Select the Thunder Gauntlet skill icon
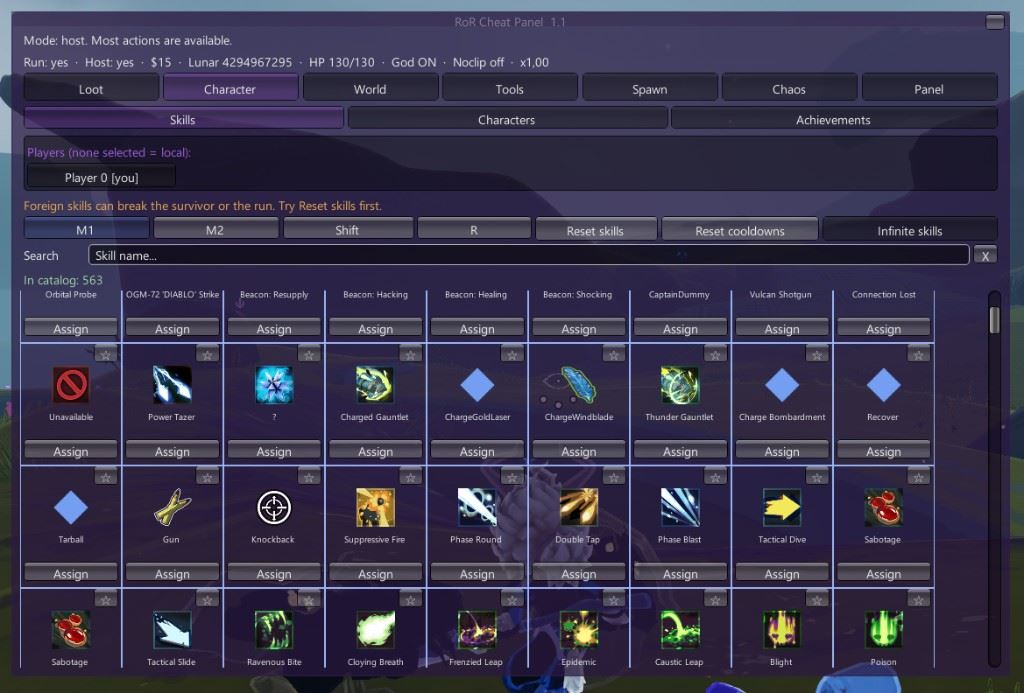The height and width of the screenshot is (693, 1024). 680,384
